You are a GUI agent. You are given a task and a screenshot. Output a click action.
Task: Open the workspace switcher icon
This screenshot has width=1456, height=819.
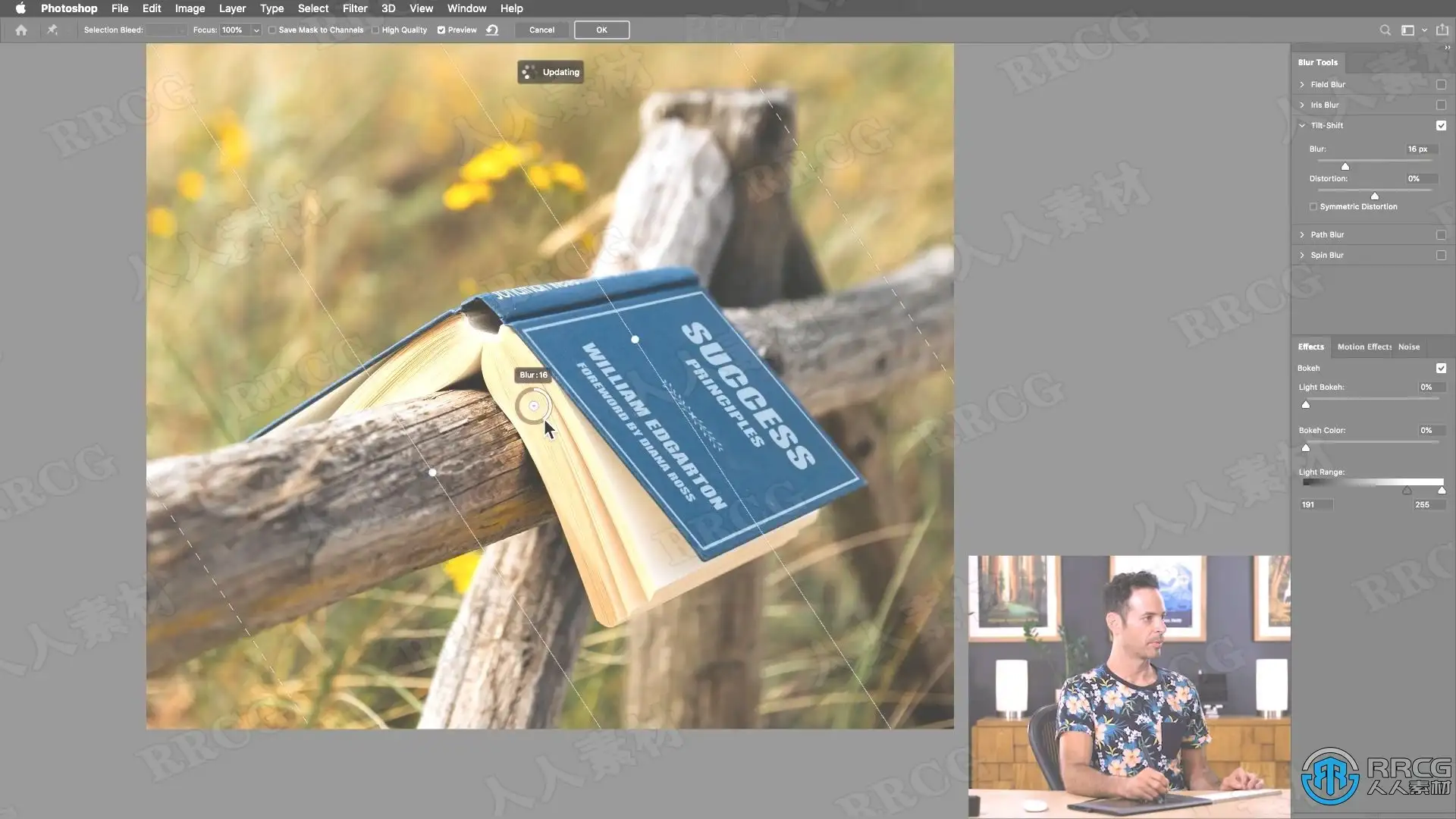point(1407,30)
